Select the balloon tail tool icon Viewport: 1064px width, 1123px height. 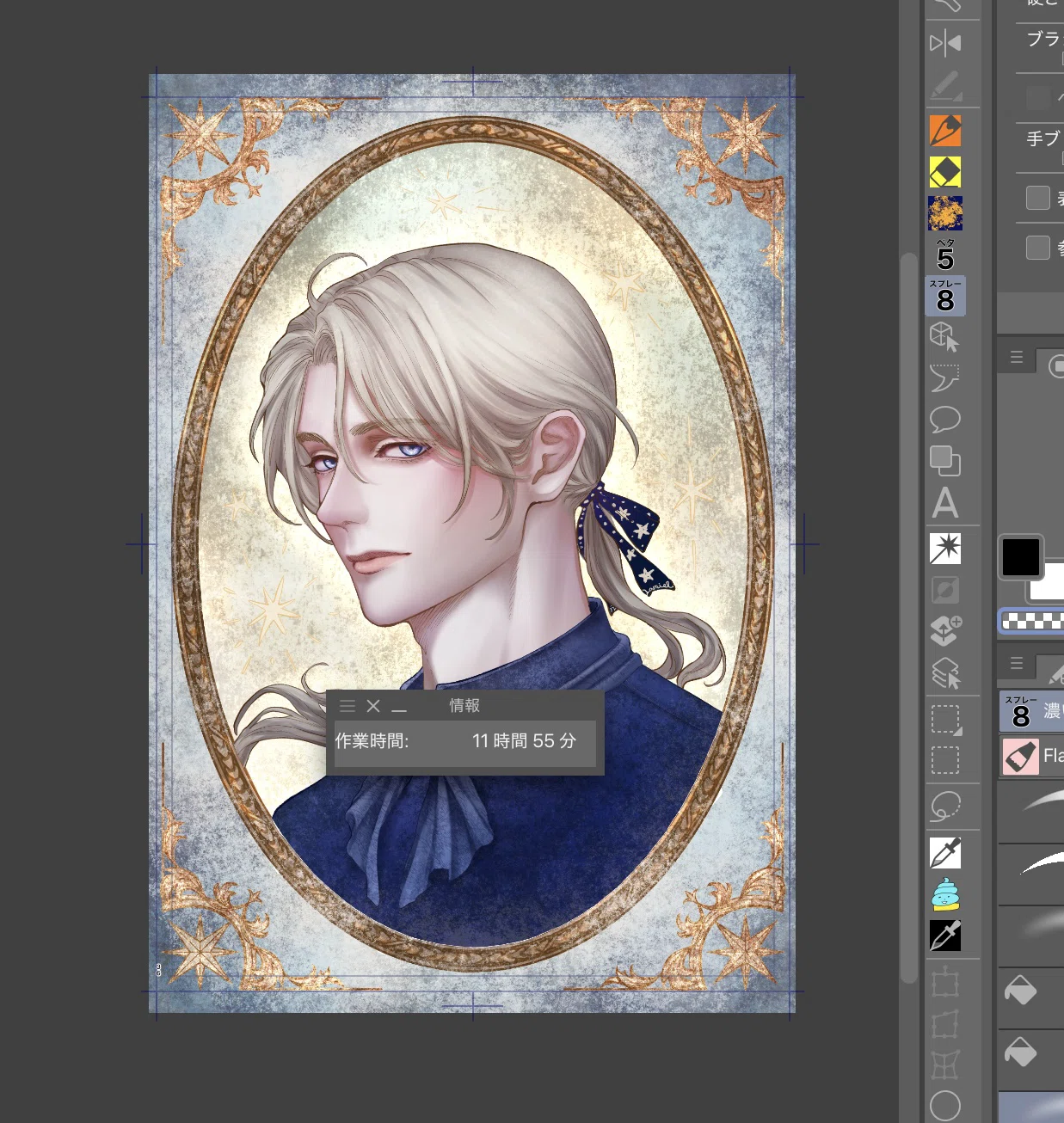(945, 378)
